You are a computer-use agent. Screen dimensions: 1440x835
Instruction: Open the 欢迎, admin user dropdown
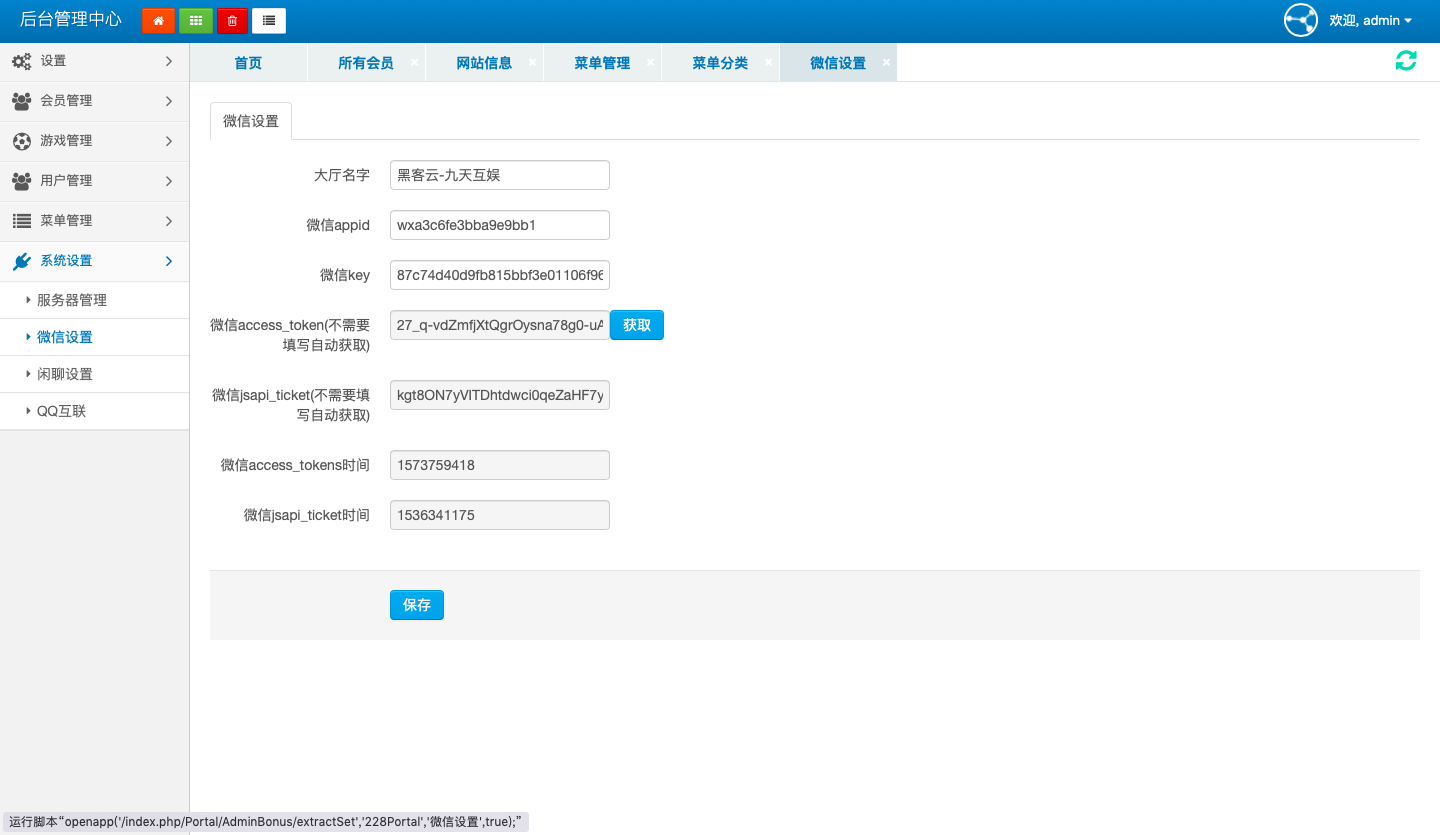pos(1370,21)
